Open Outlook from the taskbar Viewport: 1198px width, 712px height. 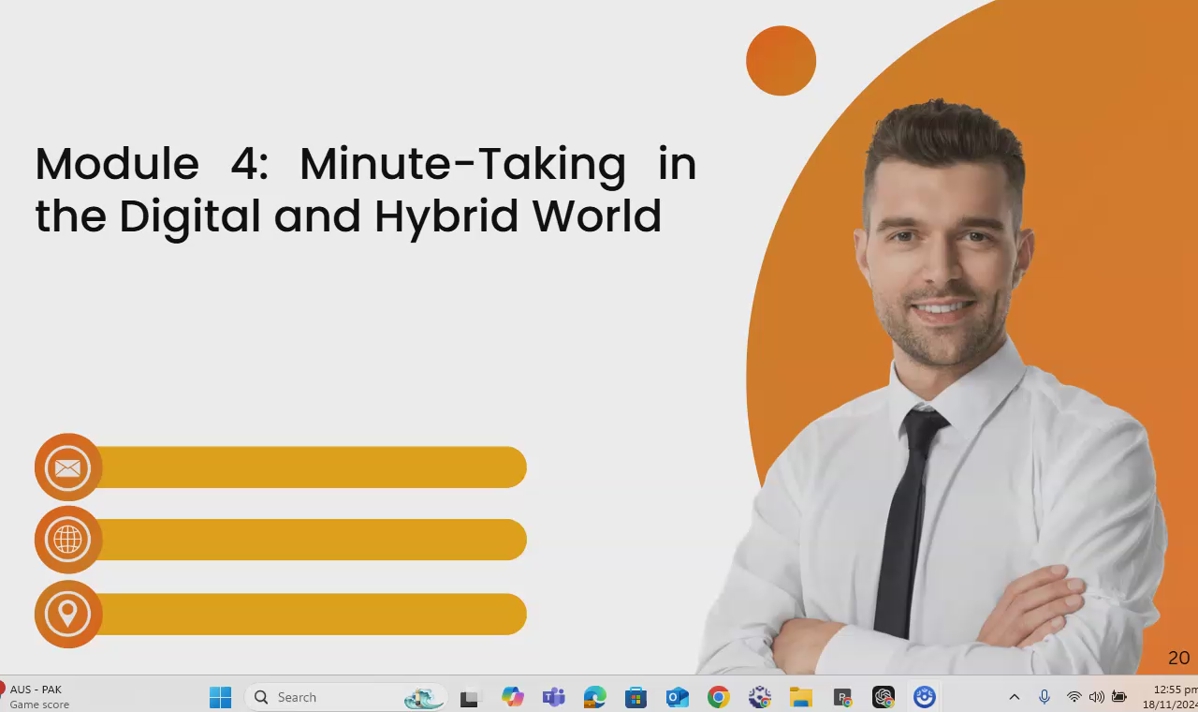(x=677, y=697)
